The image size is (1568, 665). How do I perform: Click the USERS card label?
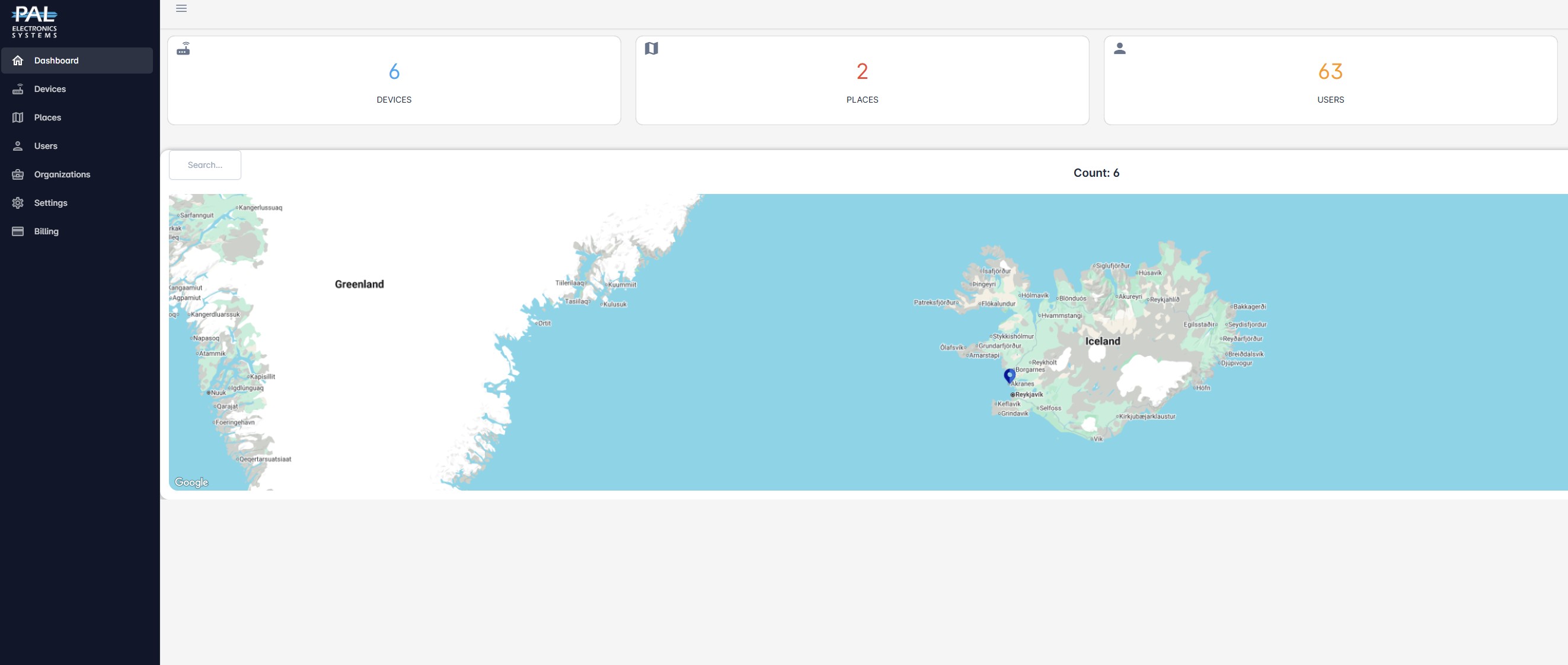pos(1330,100)
